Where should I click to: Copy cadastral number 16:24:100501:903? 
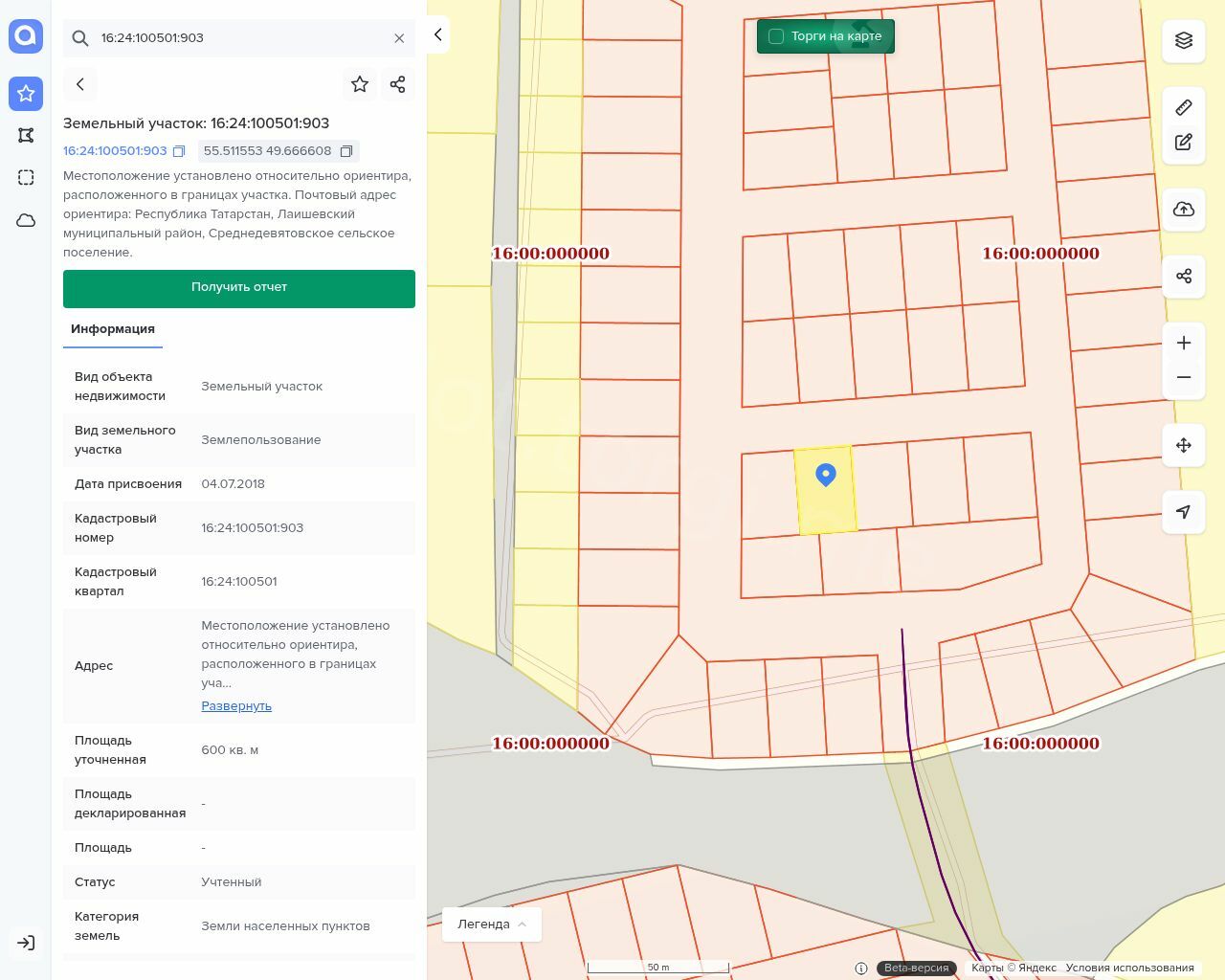[x=179, y=151]
